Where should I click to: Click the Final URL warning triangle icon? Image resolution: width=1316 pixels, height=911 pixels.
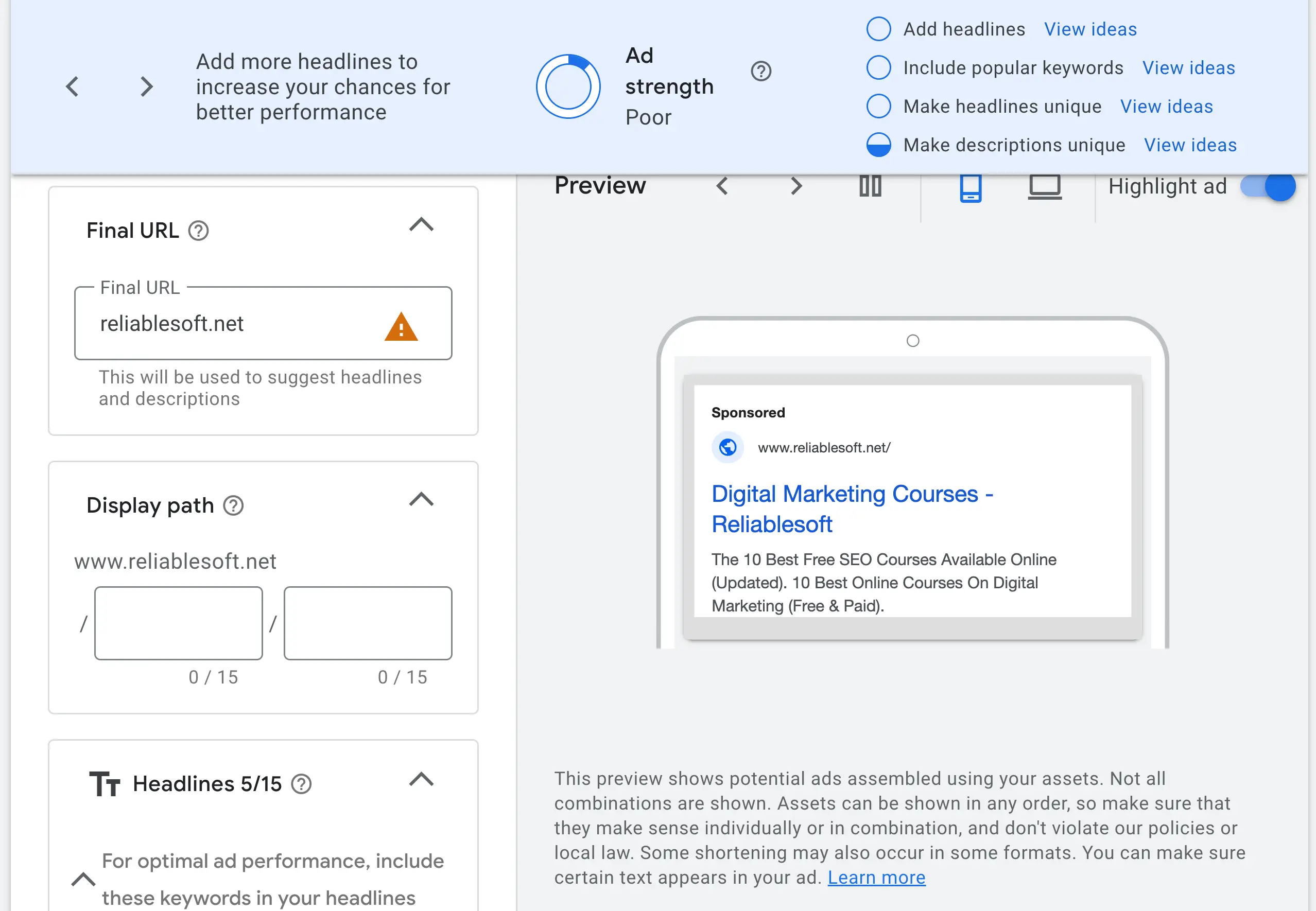pos(401,327)
